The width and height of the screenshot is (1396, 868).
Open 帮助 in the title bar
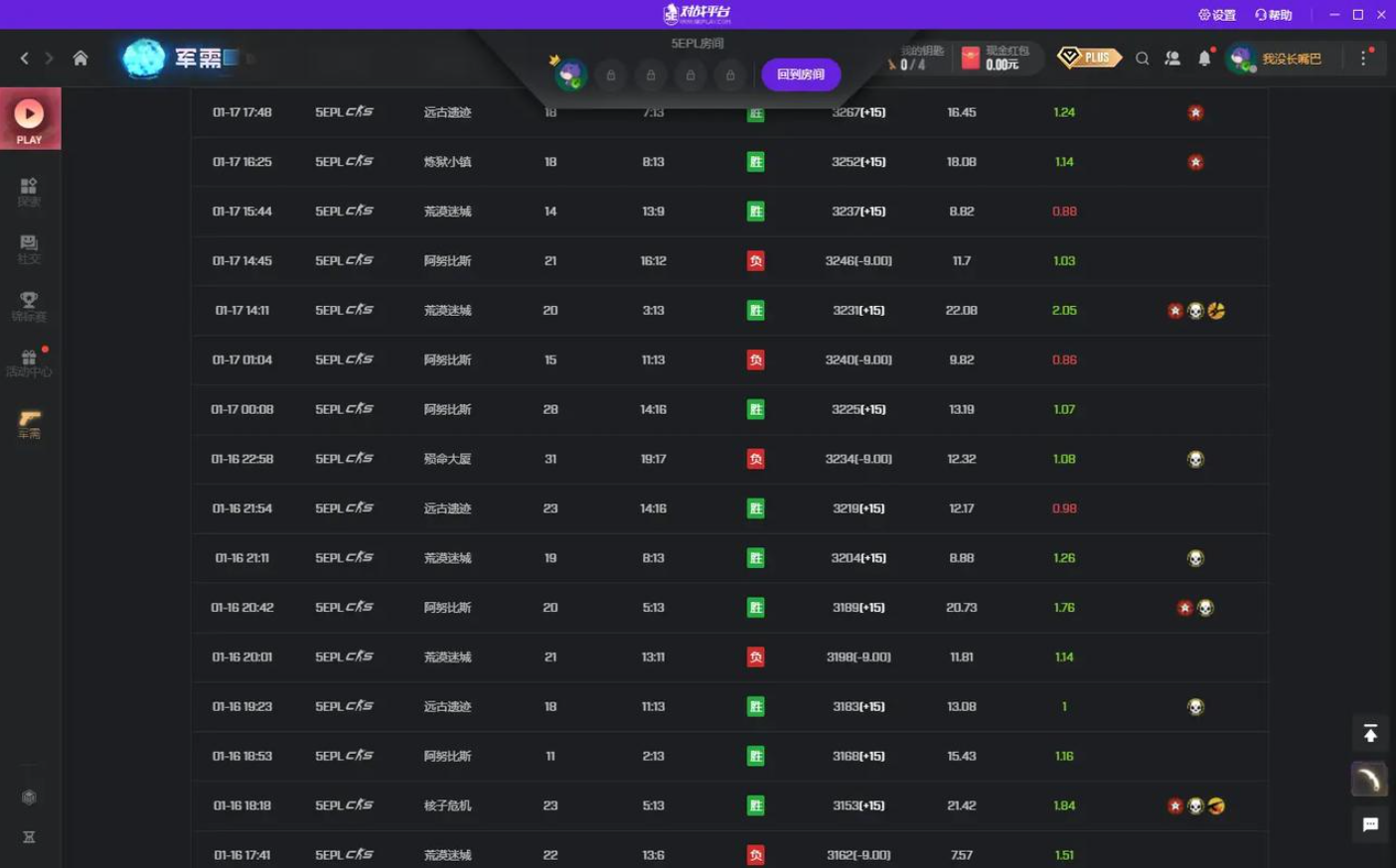click(1274, 15)
